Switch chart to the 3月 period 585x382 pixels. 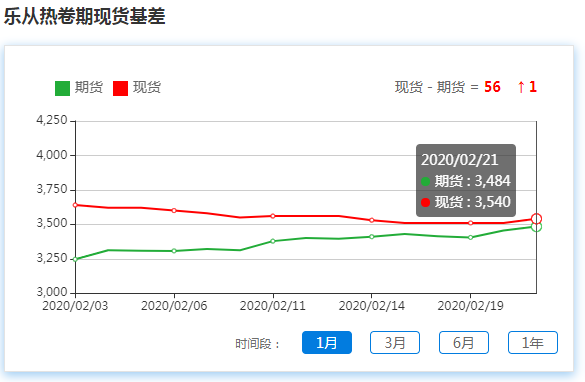tap(395, 342)
